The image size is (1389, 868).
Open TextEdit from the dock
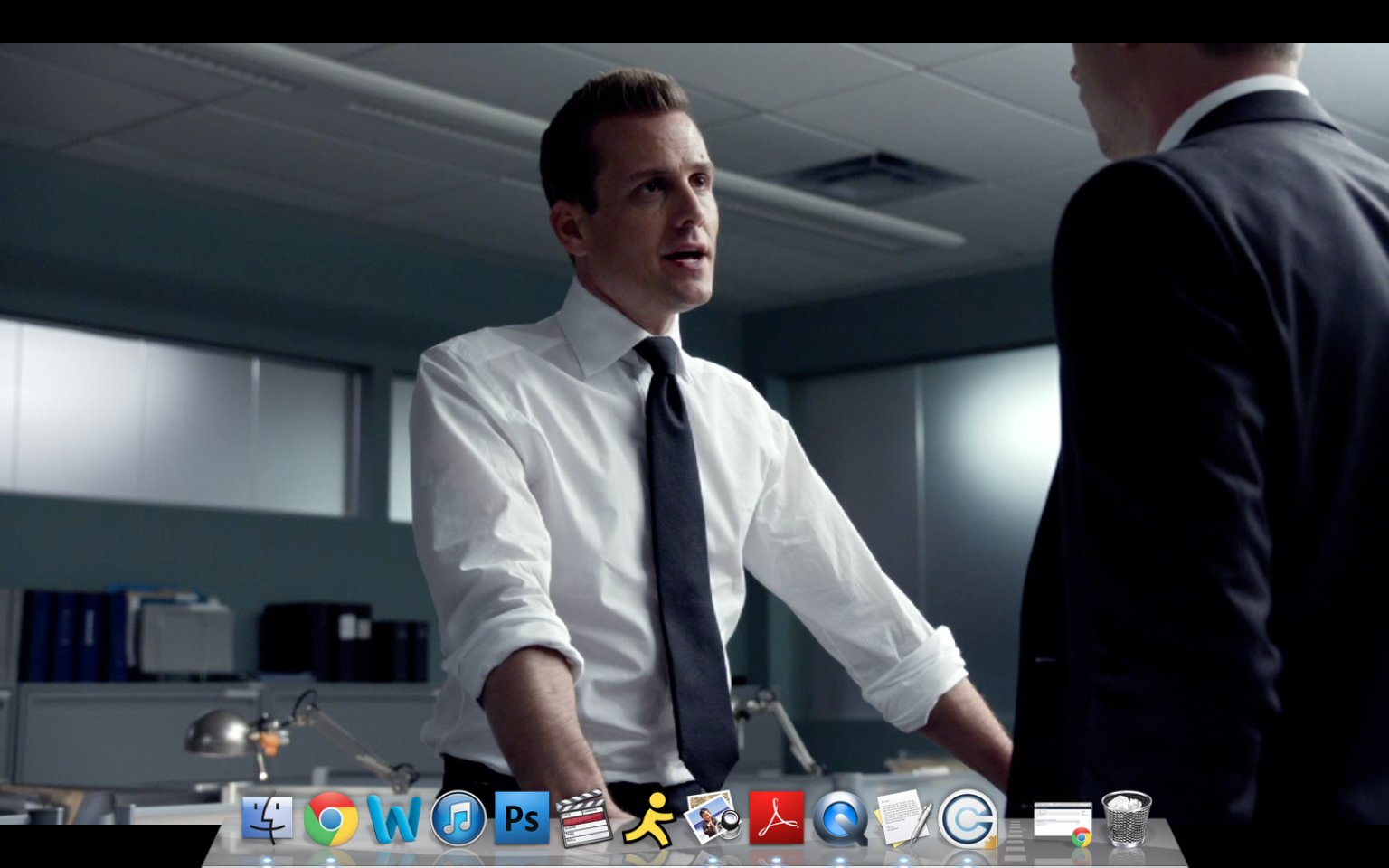click(902, 818)
